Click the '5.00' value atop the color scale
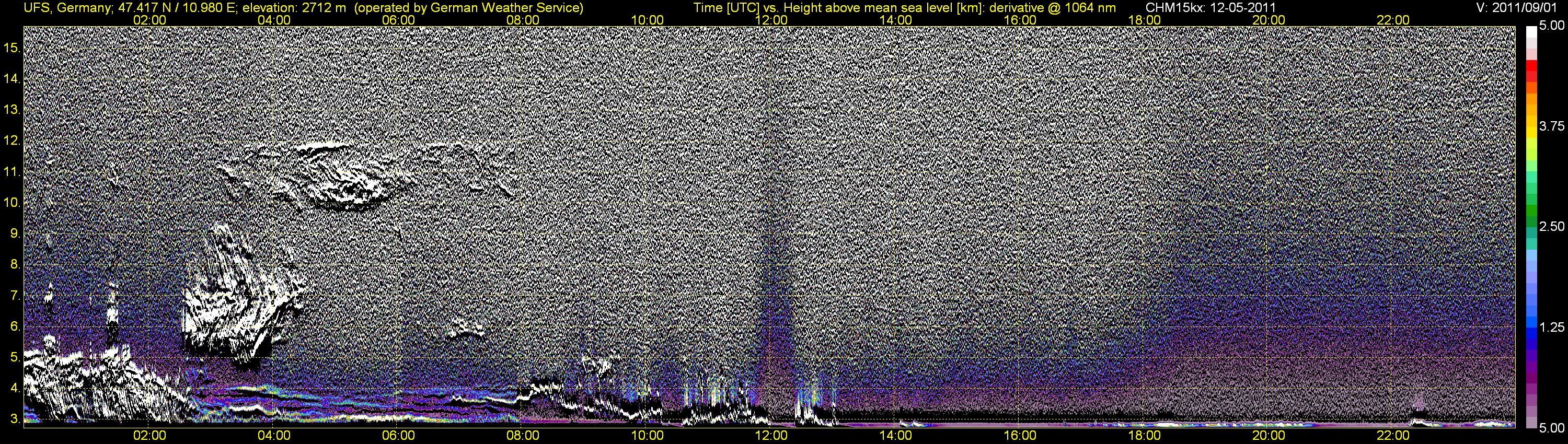 coord(1552,26)
